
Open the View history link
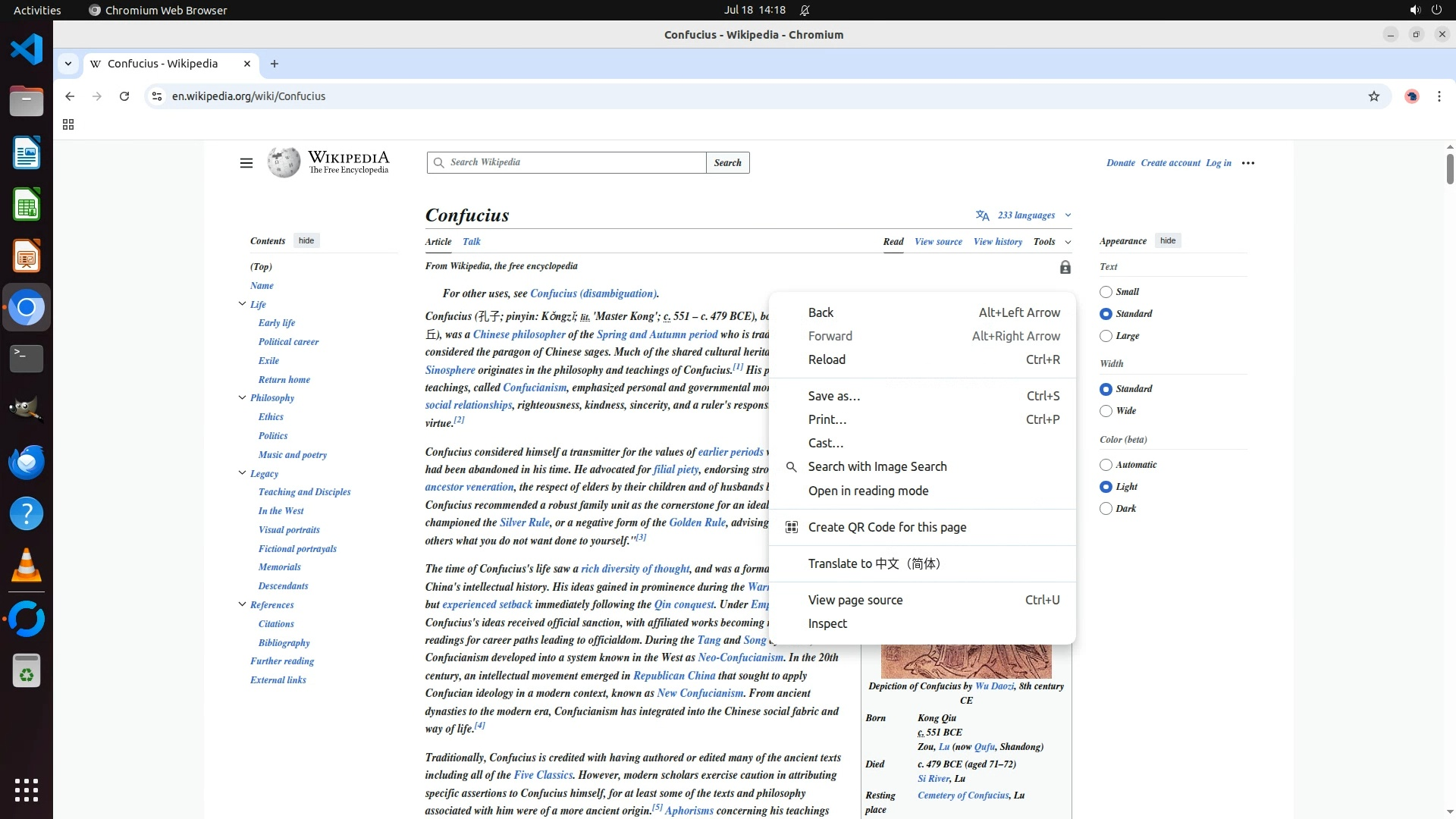[997, 242]
